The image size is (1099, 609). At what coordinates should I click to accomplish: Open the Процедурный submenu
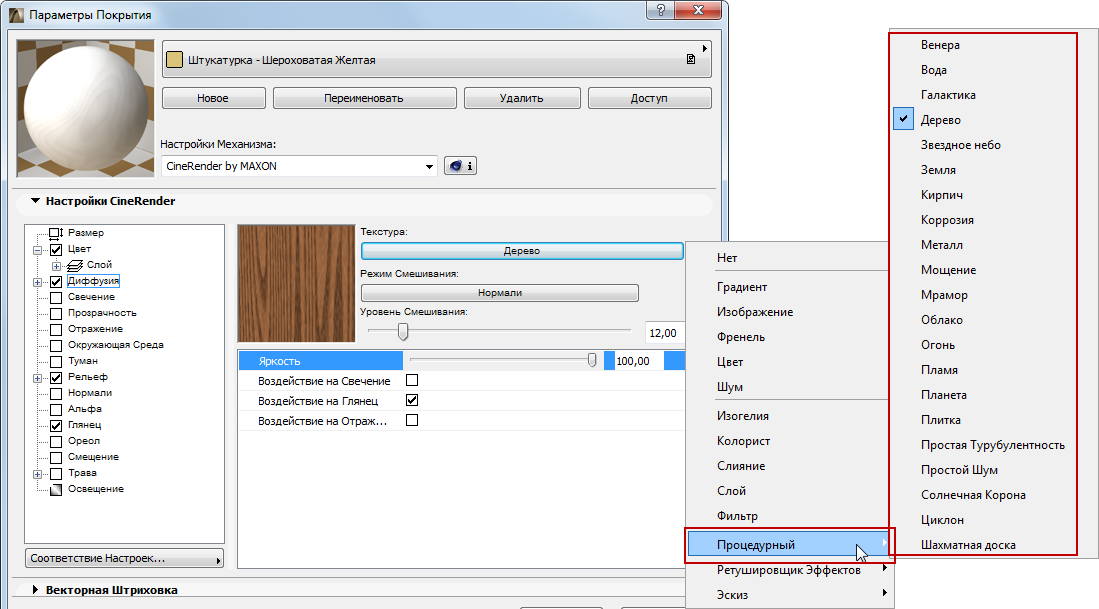[789, 545]
